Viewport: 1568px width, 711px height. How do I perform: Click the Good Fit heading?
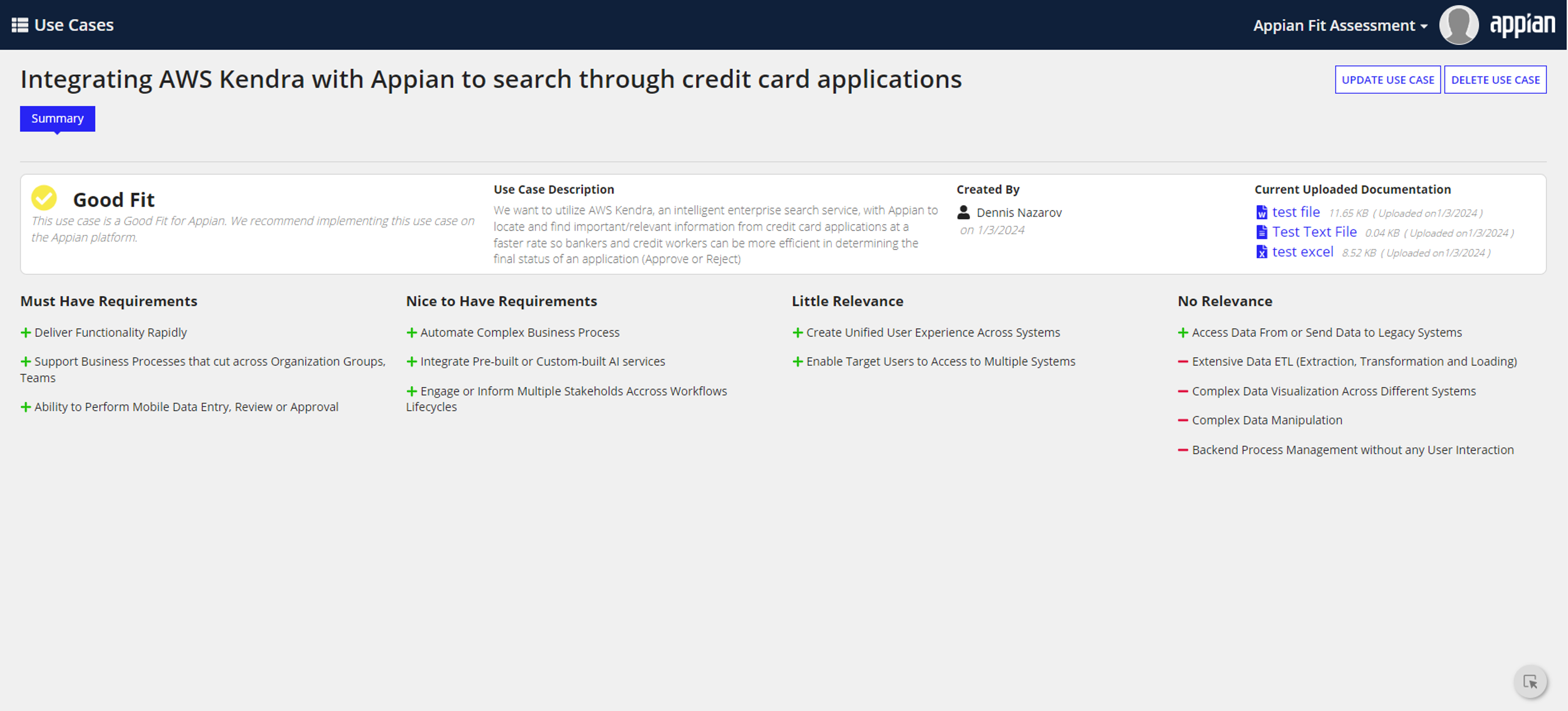pos(113,200)
